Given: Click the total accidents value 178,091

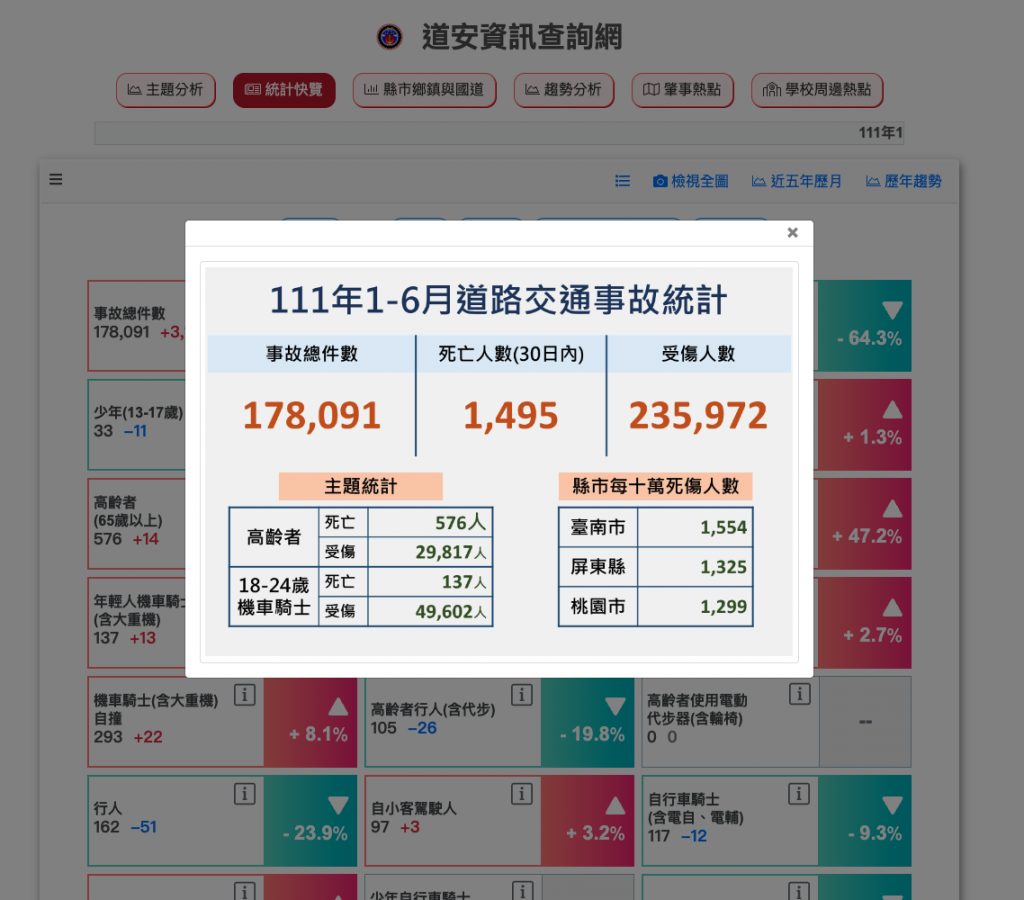Looking at the screenshot, I should (x=312, y=415).
